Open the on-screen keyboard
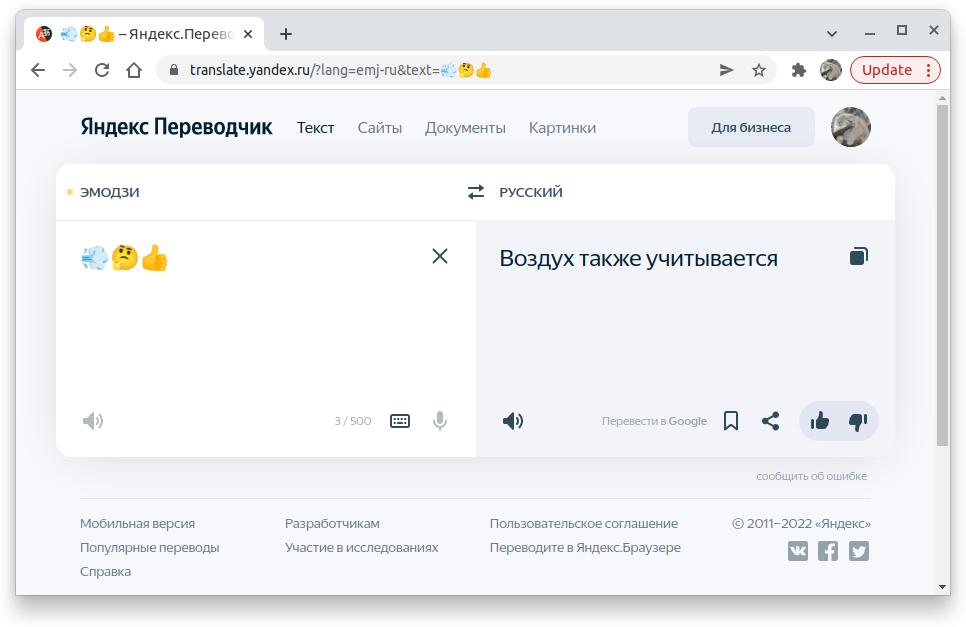The width and height of the screenshot is (966, 627). 400,421
